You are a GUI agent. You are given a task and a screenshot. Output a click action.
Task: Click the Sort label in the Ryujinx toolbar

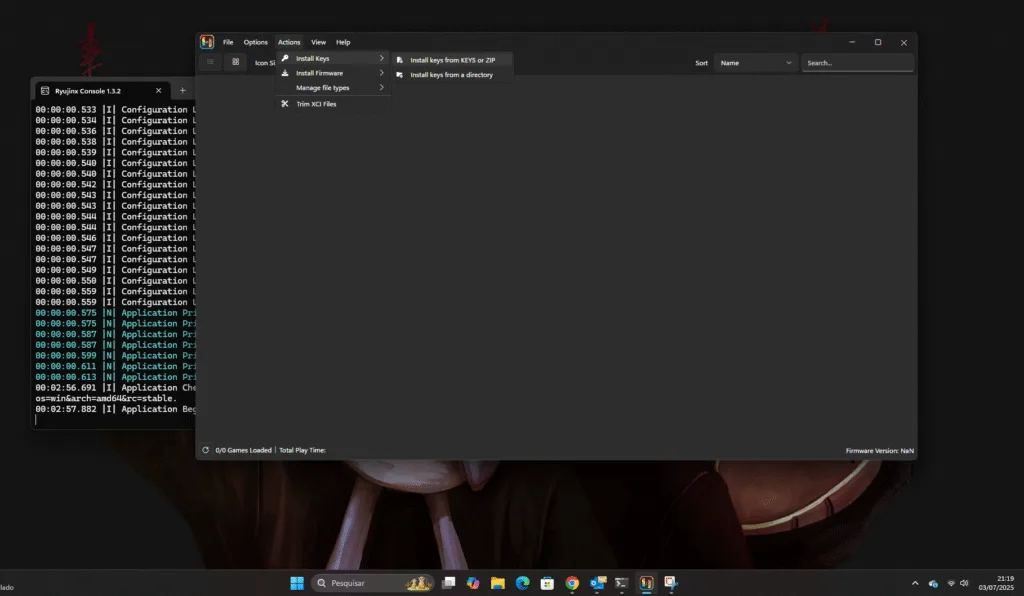[x=701, y=63]
